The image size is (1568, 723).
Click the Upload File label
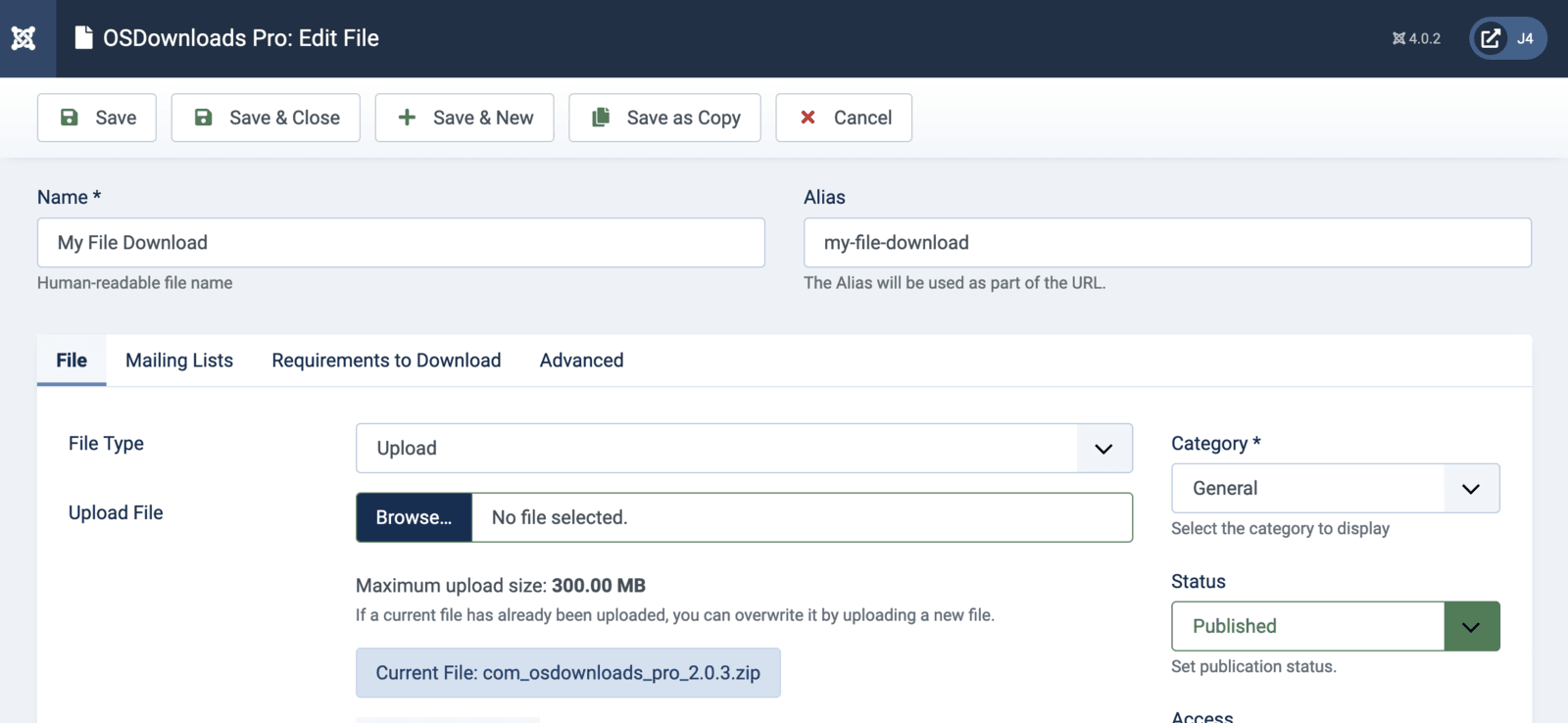(116, 513)
